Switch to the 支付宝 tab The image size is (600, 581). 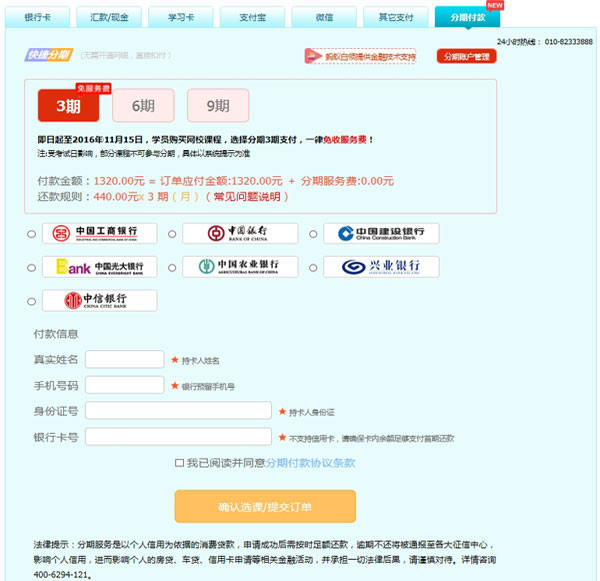tap(253, 17)
